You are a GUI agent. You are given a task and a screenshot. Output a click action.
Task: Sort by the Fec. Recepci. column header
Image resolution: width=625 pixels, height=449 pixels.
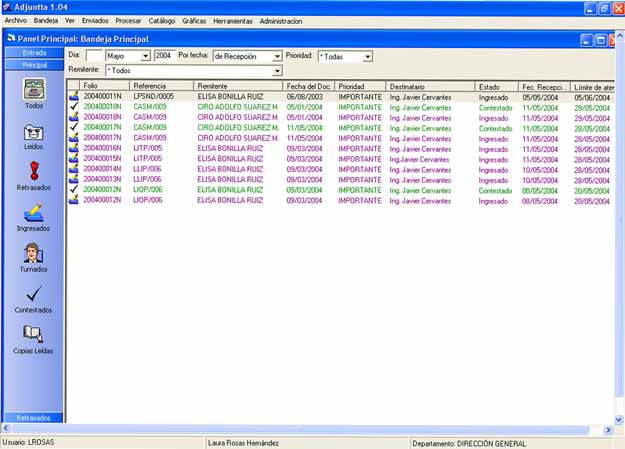click(x=544, y=87)
